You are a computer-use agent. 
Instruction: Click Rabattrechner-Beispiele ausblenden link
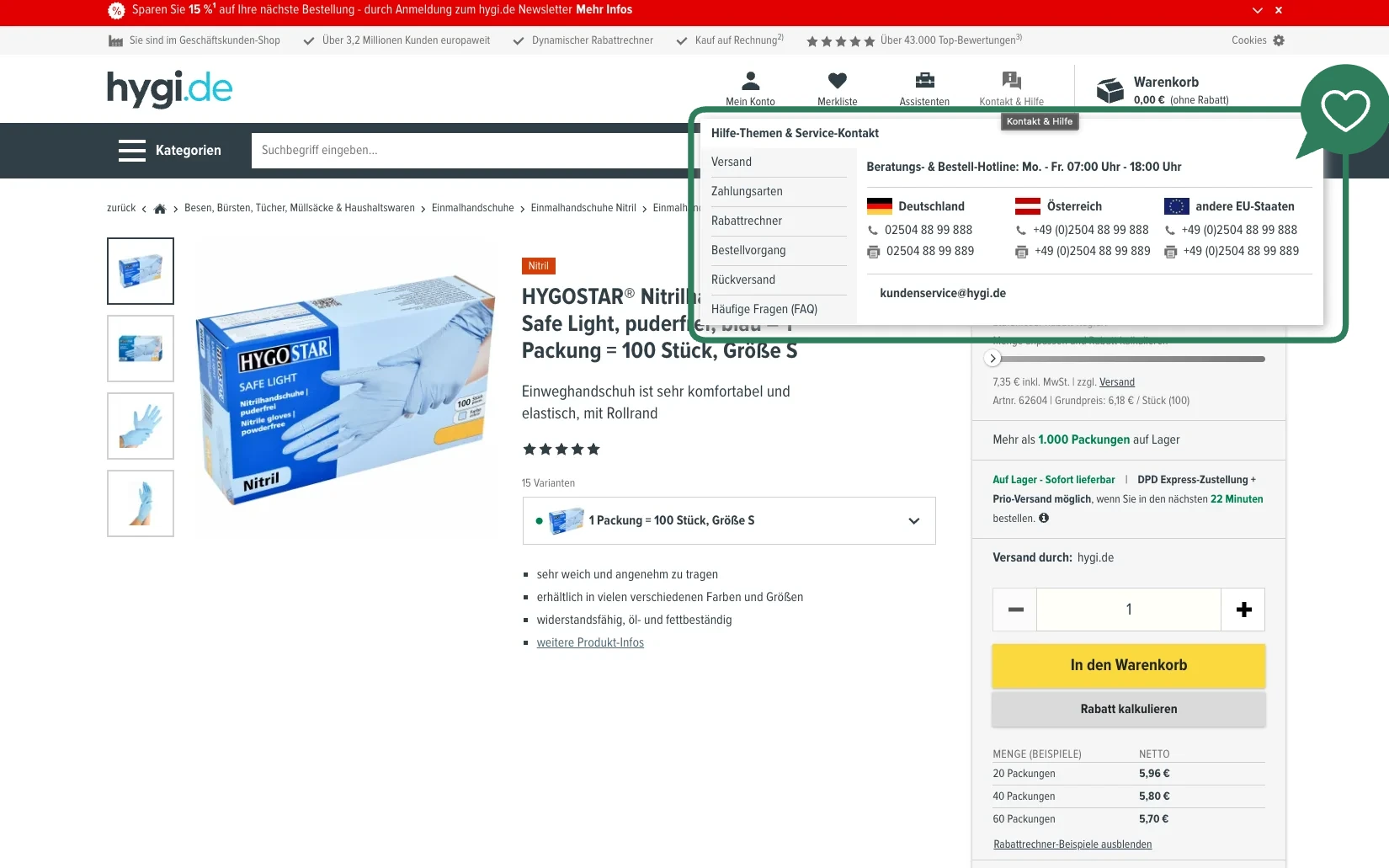(1072, 844)
